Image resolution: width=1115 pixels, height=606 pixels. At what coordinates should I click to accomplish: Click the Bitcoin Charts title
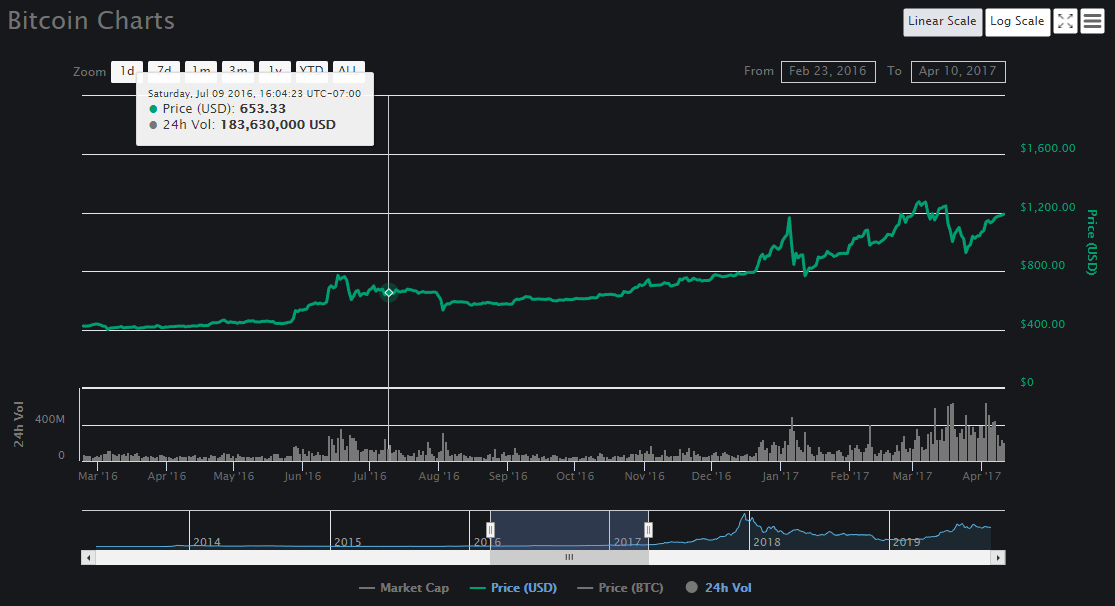pos(91,21)
